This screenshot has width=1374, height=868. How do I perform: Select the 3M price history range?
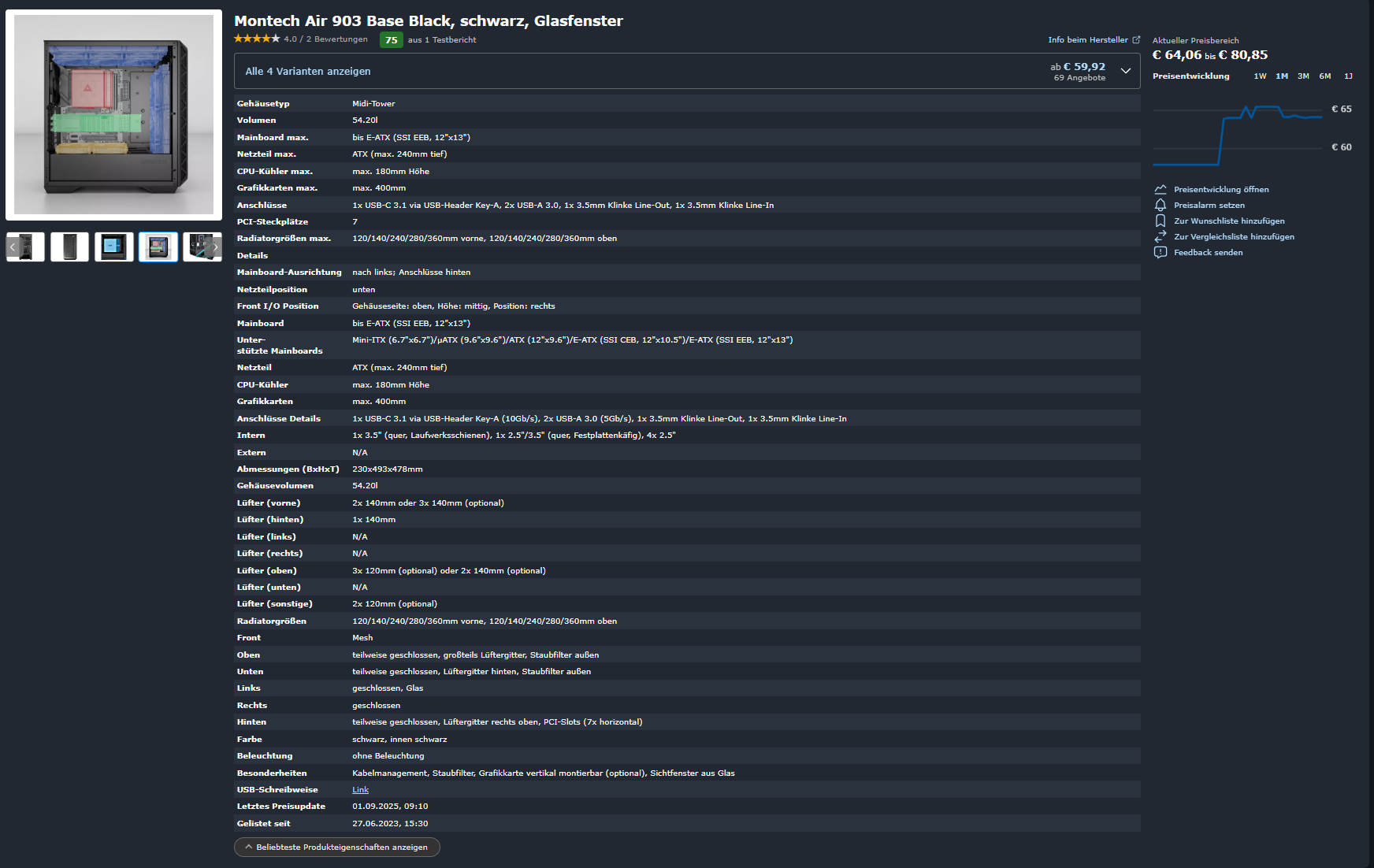pos(1303,76)
